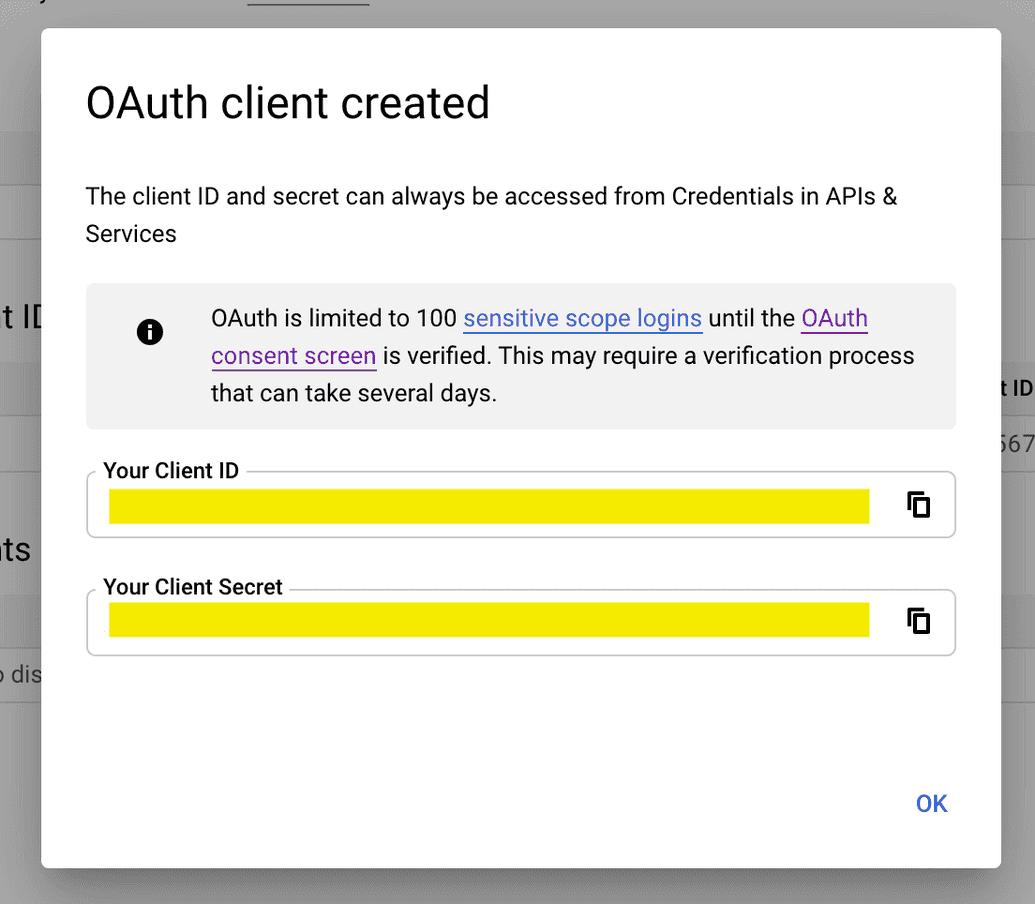Click the Credentials in APIs & Services description text
The height and width of the screenshot is (904, 1035).
[491, 215]
